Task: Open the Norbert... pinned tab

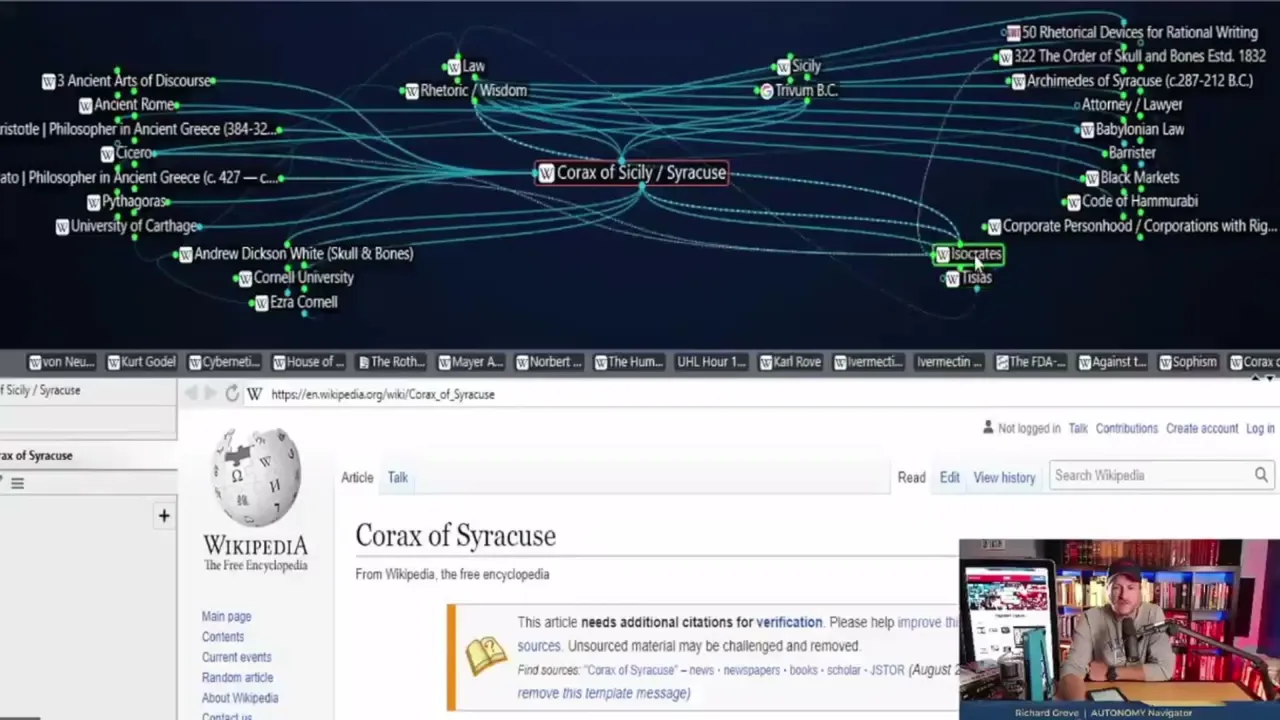Action: [x=551, y=362]
